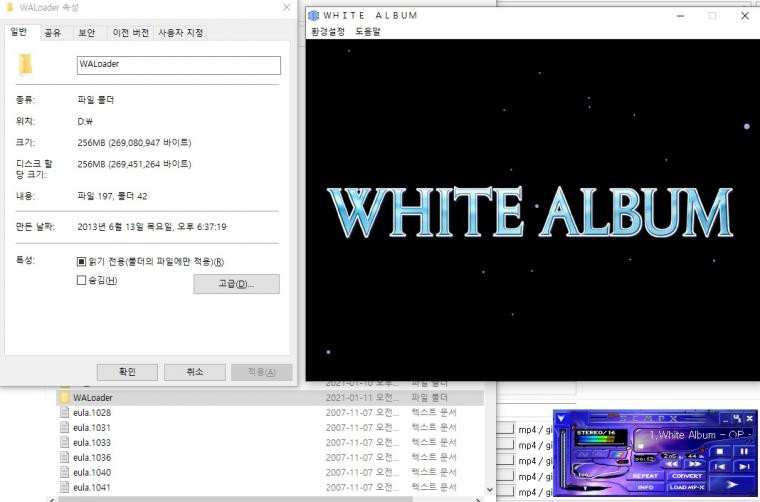Click the track title '1.White Album - OP'
Viewport: 760px width, 502px height.
coord(700,435)
